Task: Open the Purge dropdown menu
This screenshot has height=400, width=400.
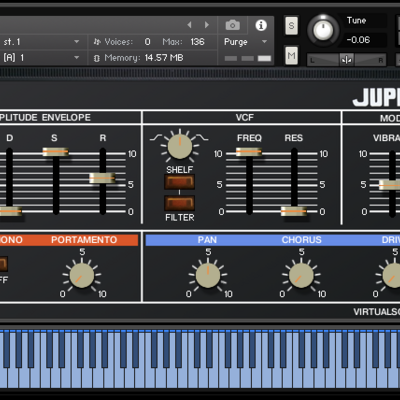Action: coord(246,42)
